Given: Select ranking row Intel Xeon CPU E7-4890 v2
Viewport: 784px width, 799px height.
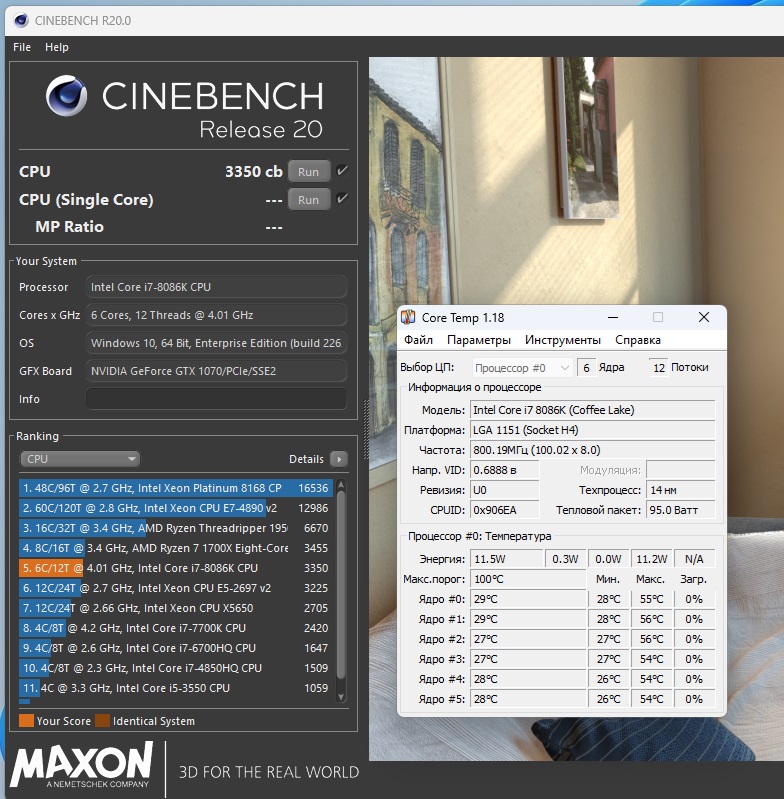Looking at the screenshot, I should 176,508.
